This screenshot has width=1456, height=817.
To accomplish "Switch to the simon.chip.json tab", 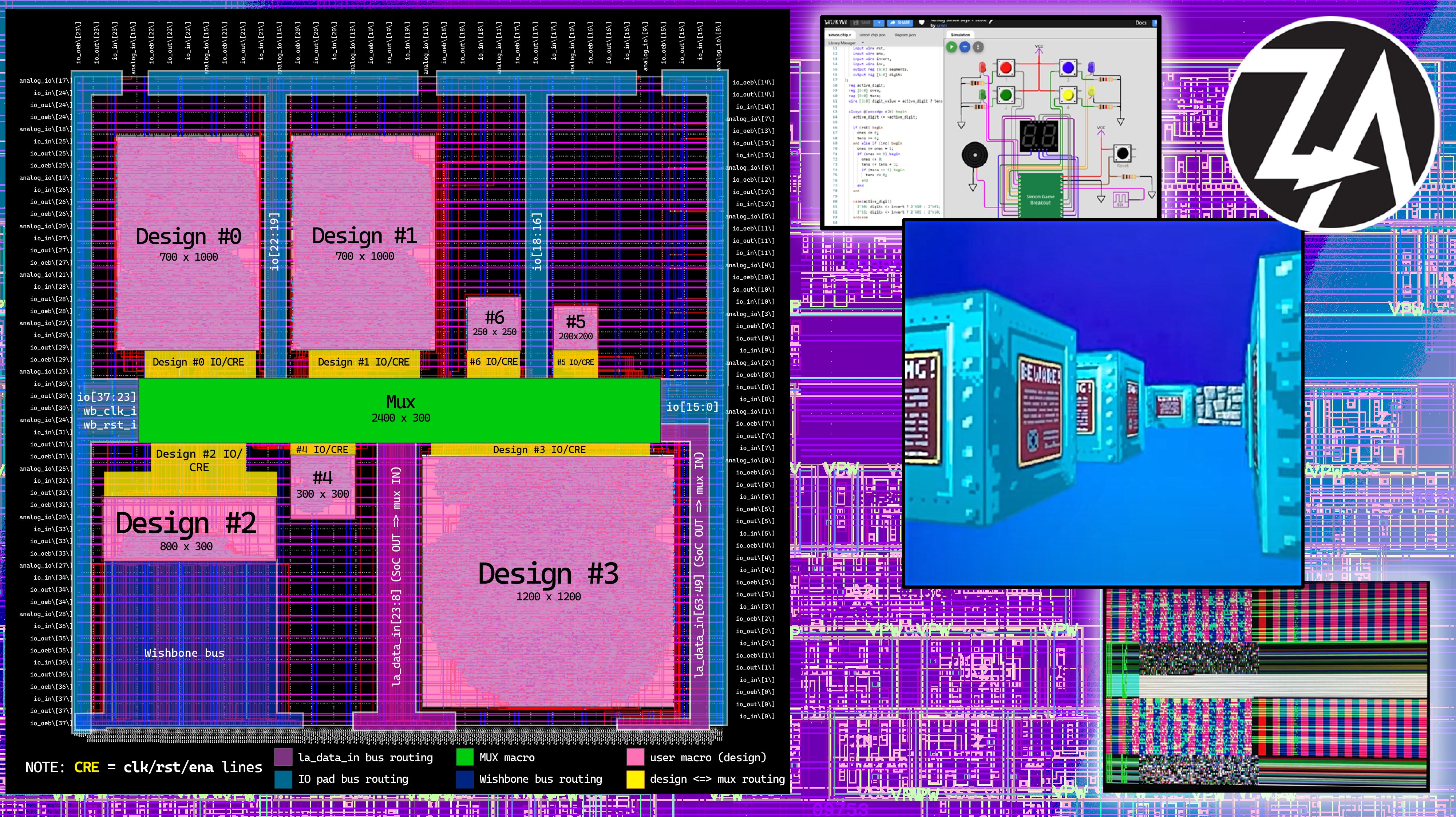I will point(873,35).
